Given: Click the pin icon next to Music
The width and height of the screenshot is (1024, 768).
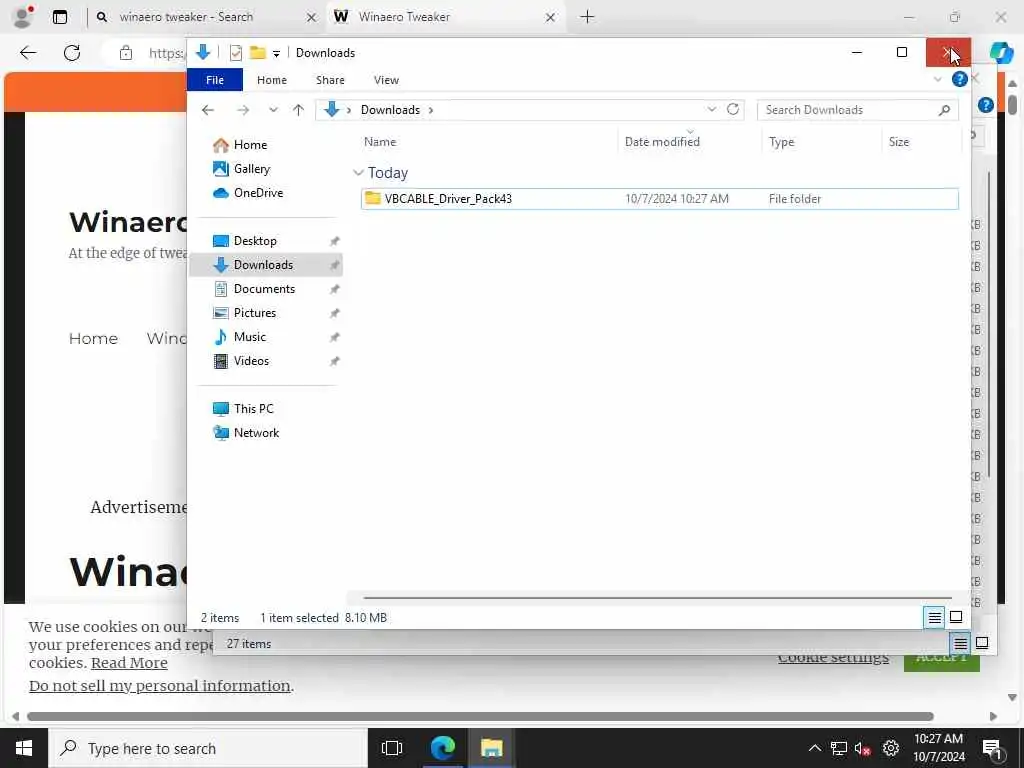Looking at the screenshot, I should click(334, 338).
